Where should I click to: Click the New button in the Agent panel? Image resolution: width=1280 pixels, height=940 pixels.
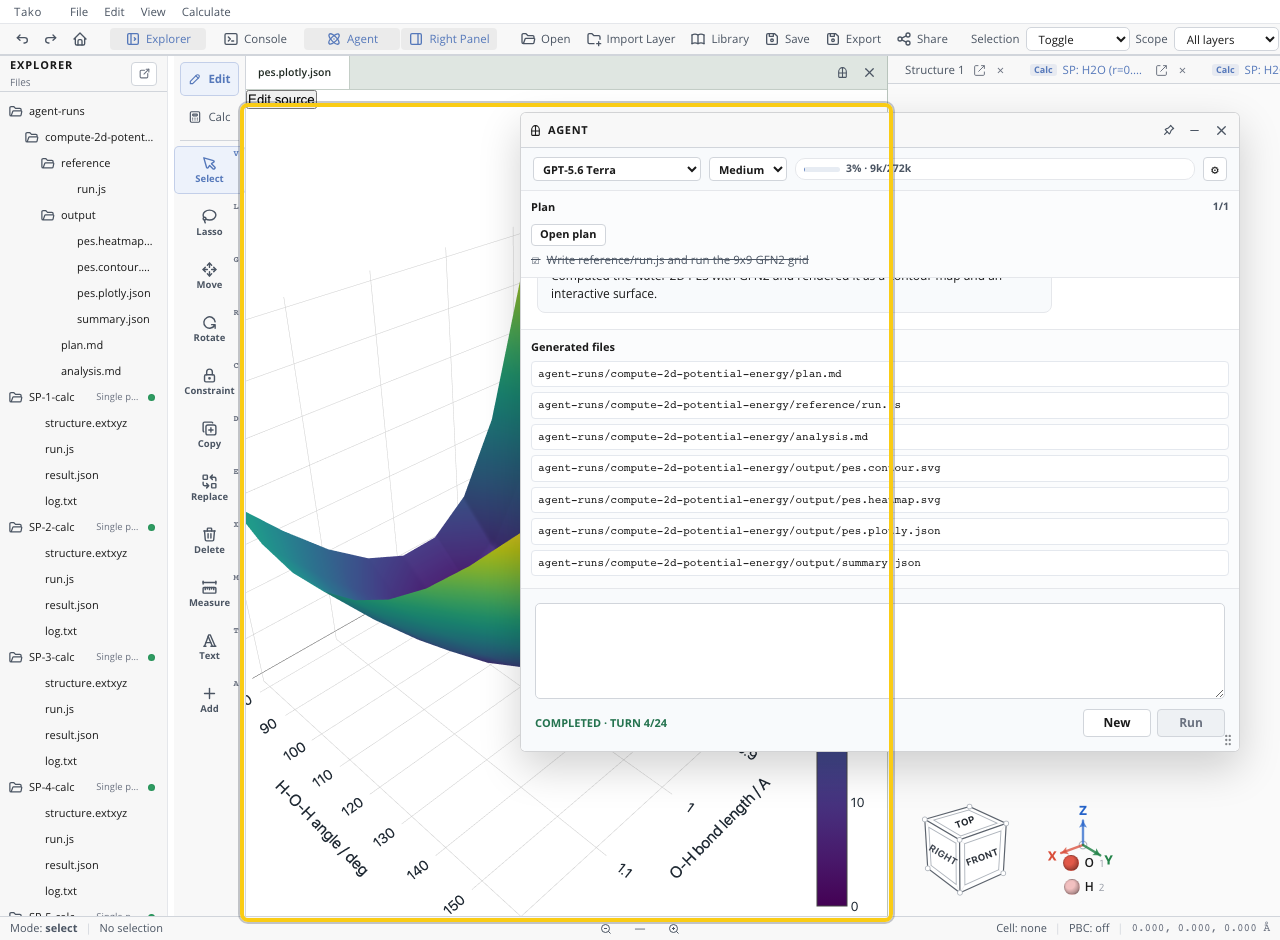pyautogui.click(x=1116, y=722)
